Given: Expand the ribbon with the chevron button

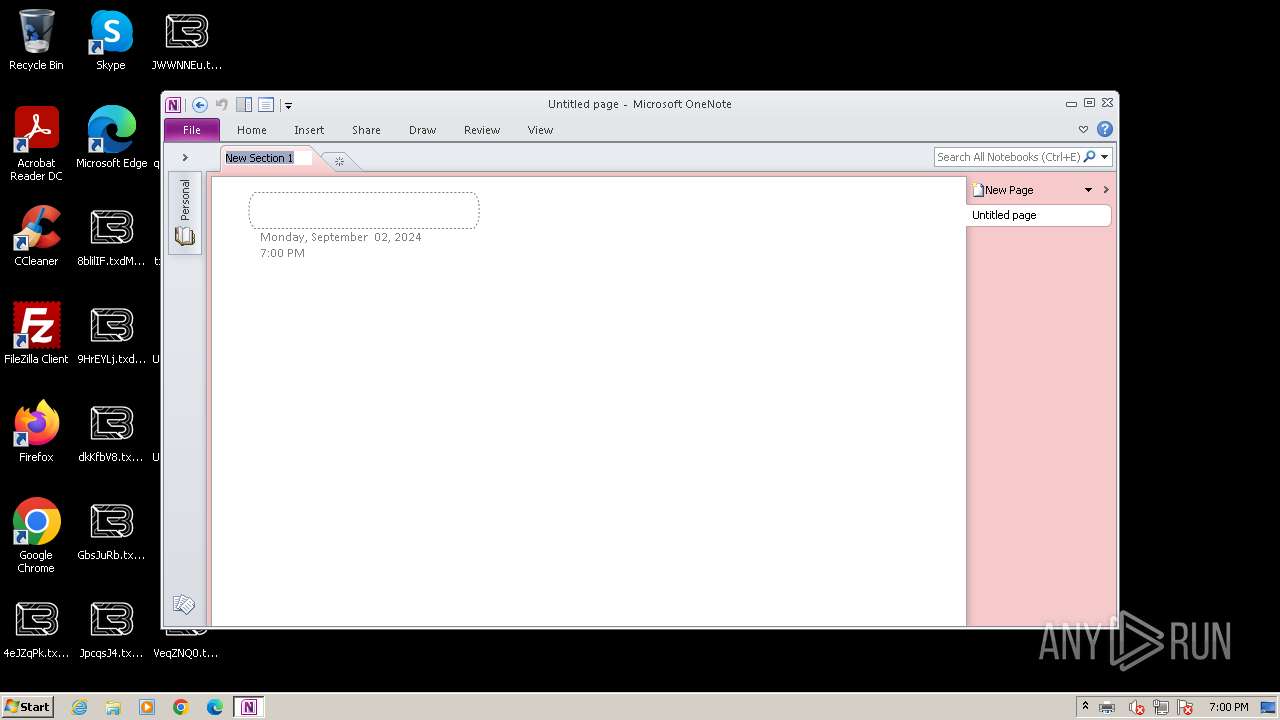Looking at the screenshot, I should tap(1083, 129).
